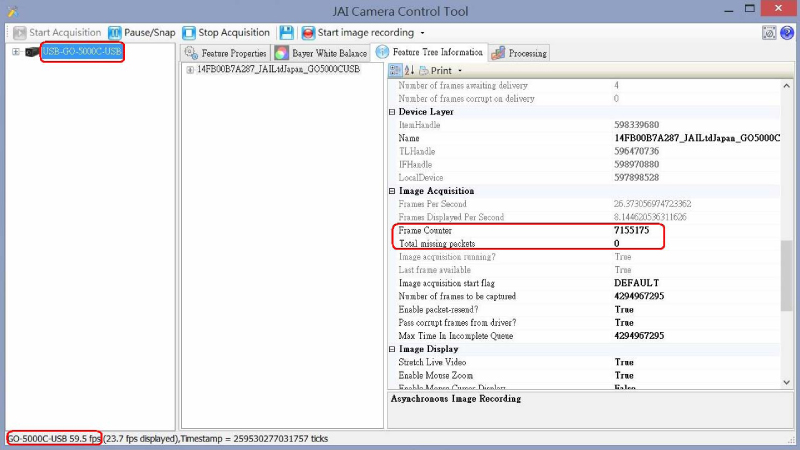Click the property grid scroll up arrow
800x450 pixels.
[x=787, y=88]
